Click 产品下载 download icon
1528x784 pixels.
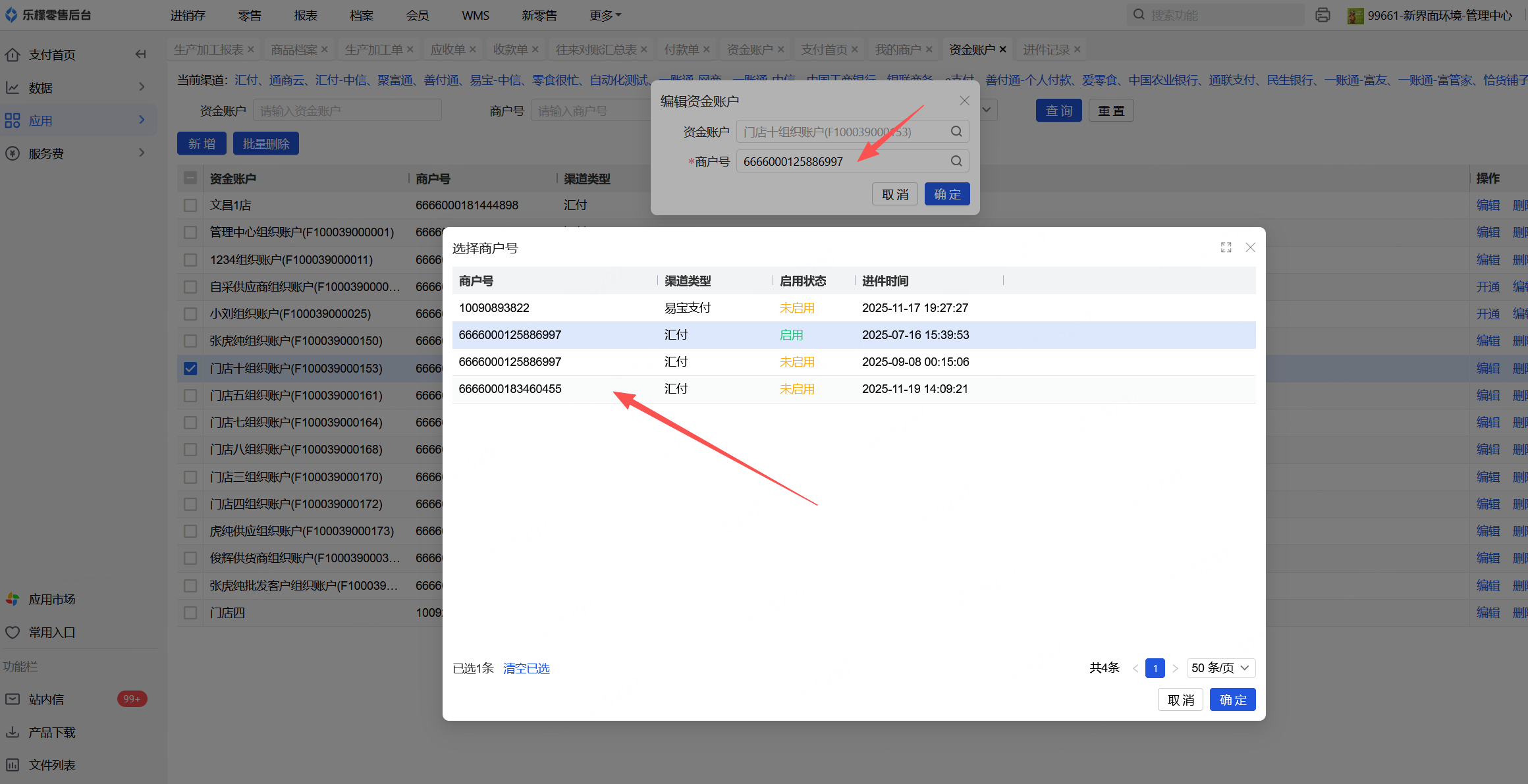[x=13, y=732]
